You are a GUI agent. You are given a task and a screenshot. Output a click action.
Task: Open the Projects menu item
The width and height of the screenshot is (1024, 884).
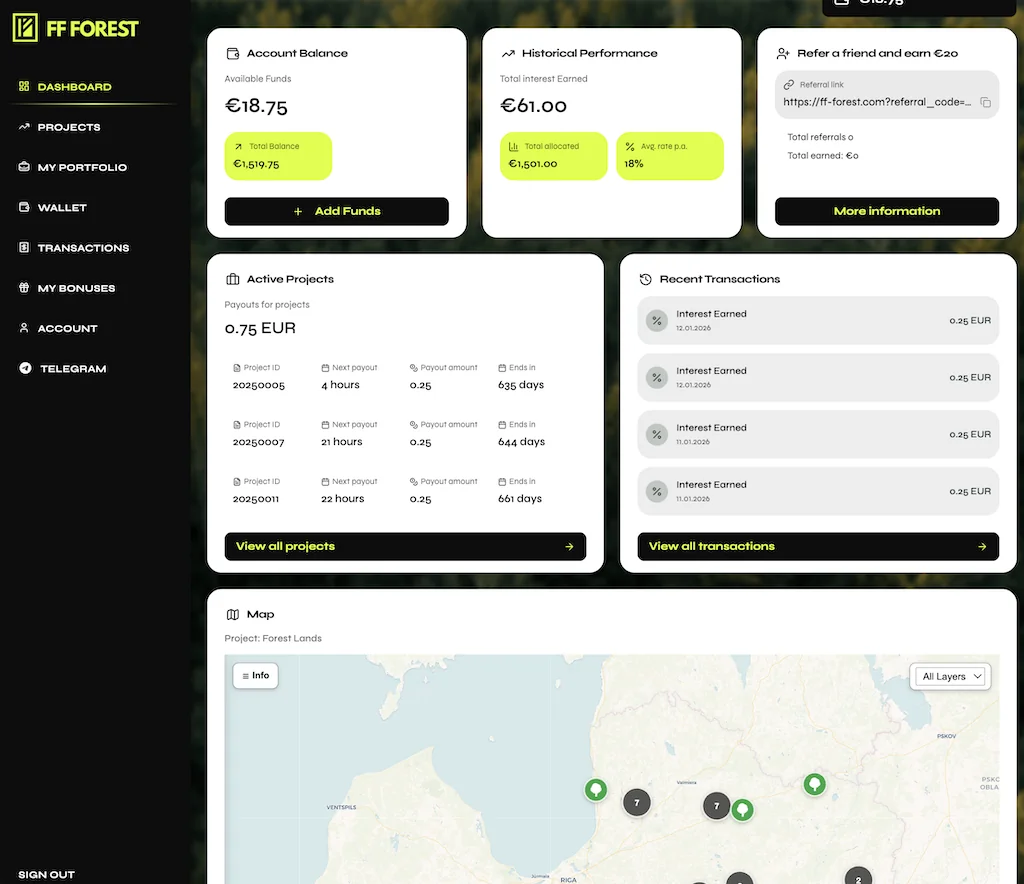(x=68, y=127)
